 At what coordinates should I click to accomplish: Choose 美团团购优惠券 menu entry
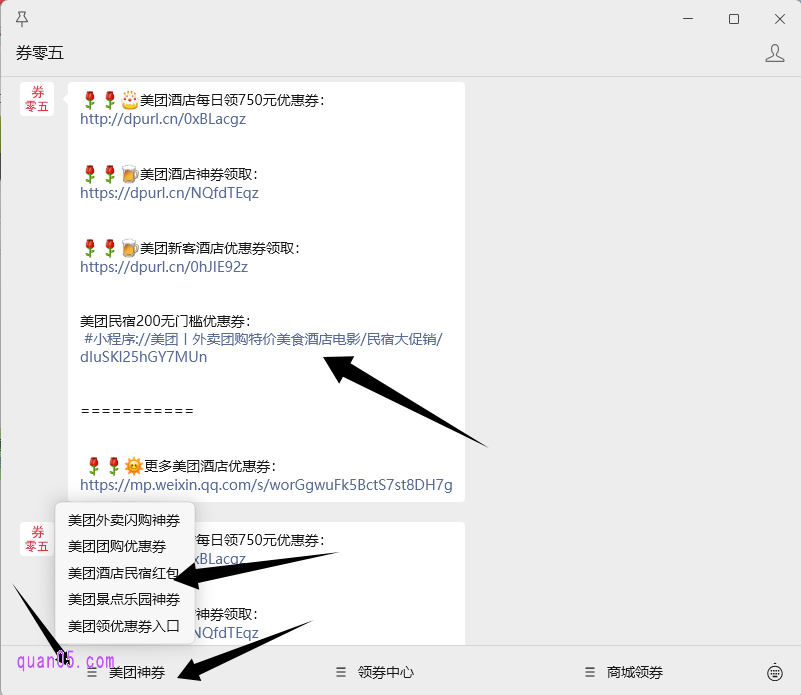[x=117, y=547]
